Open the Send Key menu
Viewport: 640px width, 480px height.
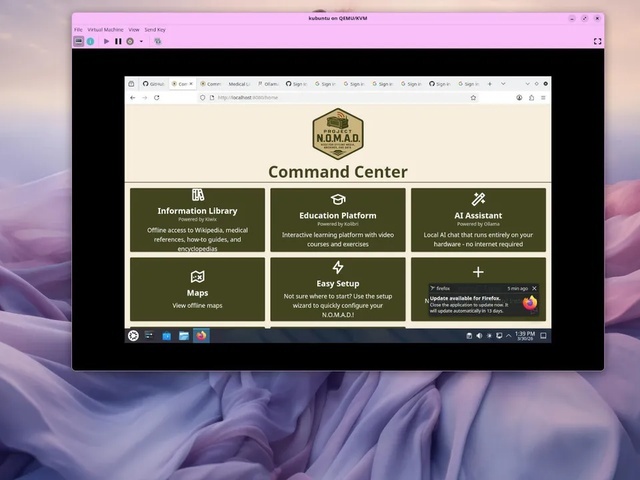click(x=155, y=30)
